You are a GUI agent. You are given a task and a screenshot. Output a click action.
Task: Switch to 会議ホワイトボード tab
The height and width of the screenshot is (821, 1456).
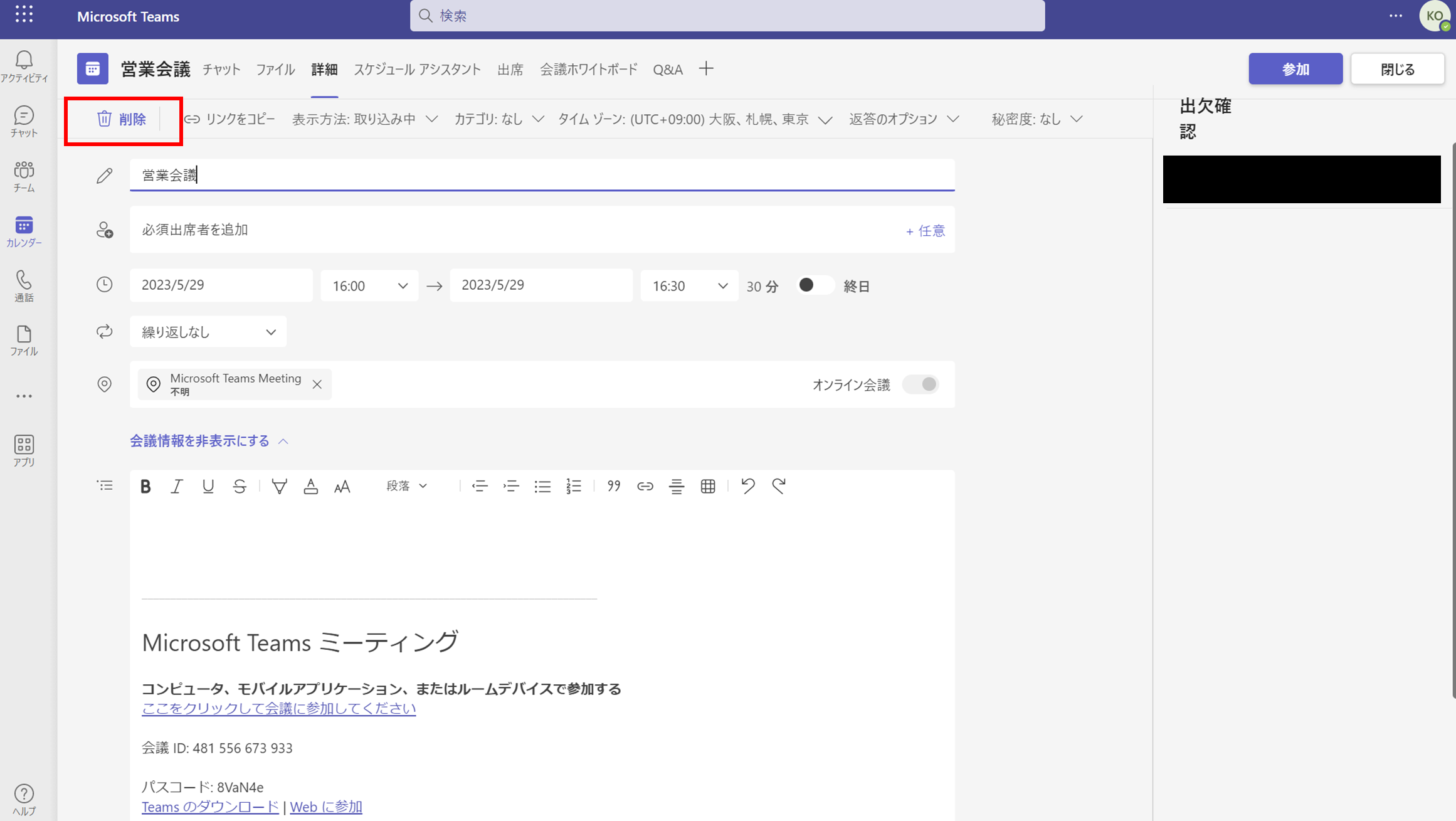(x=589, y=69)
